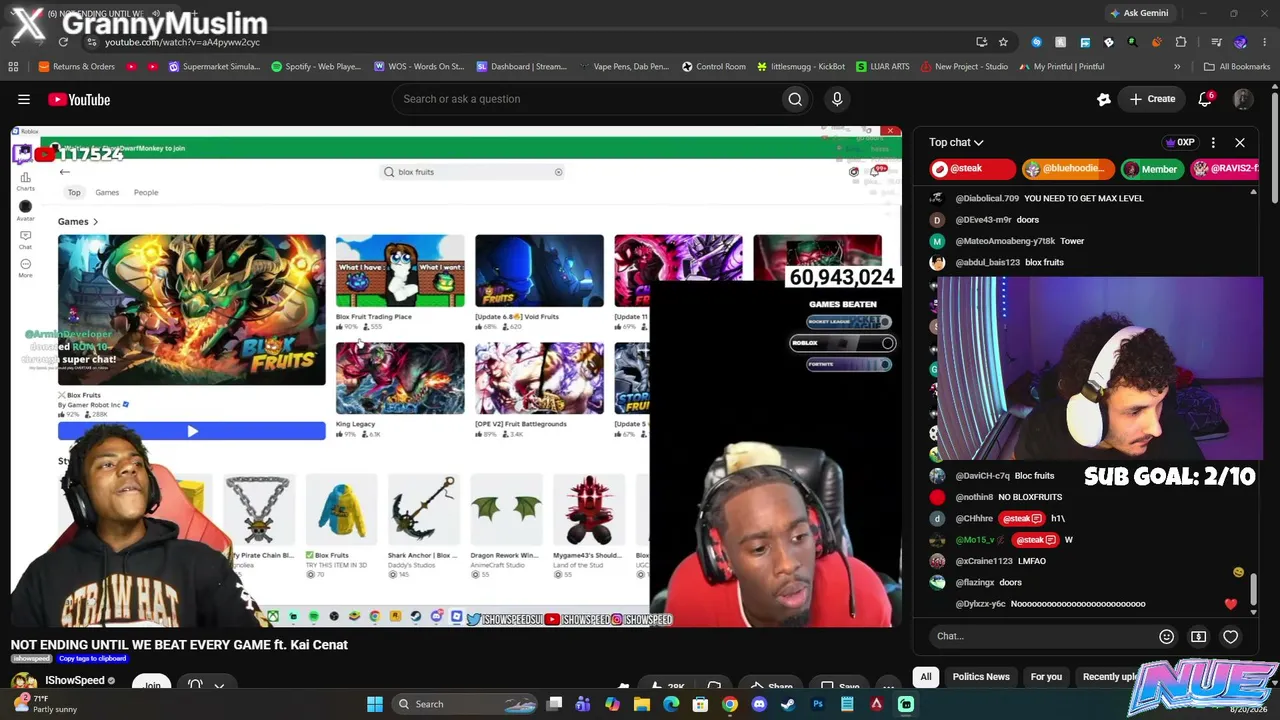Open Returns & Orders bookmark
Screen dimensions: 1280x720
tap(76, 67)
